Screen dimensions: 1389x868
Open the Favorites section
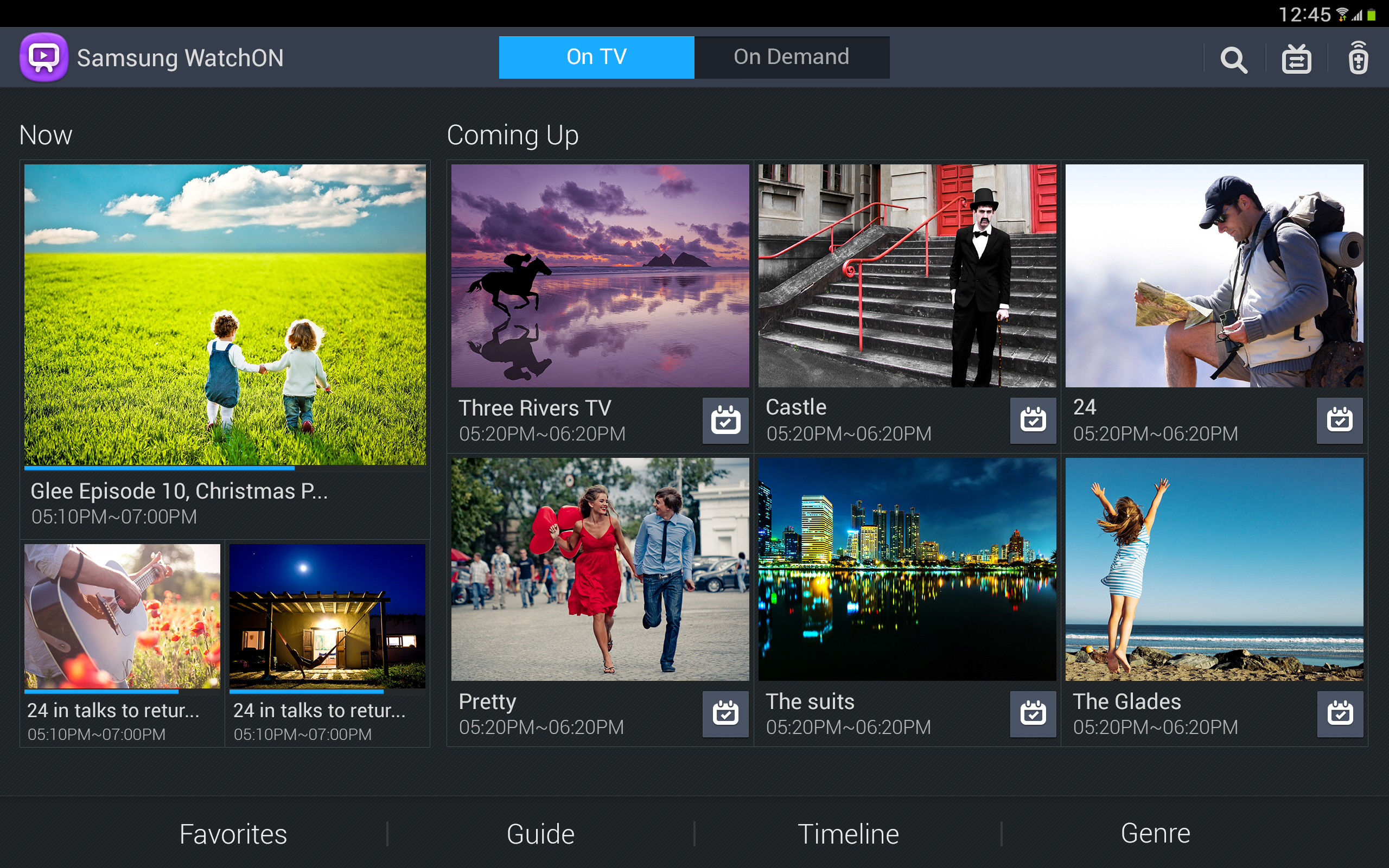point(233,834)
